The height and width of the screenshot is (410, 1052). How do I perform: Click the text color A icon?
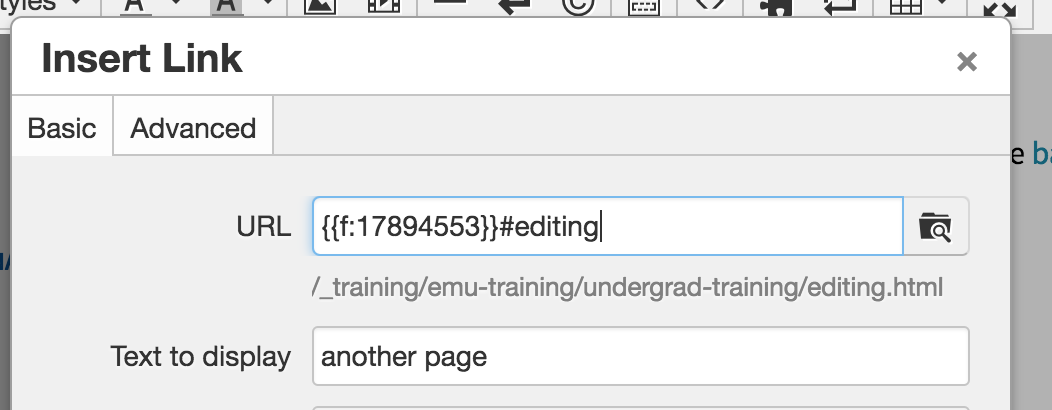pyautogui.click(x=135, y=7)
